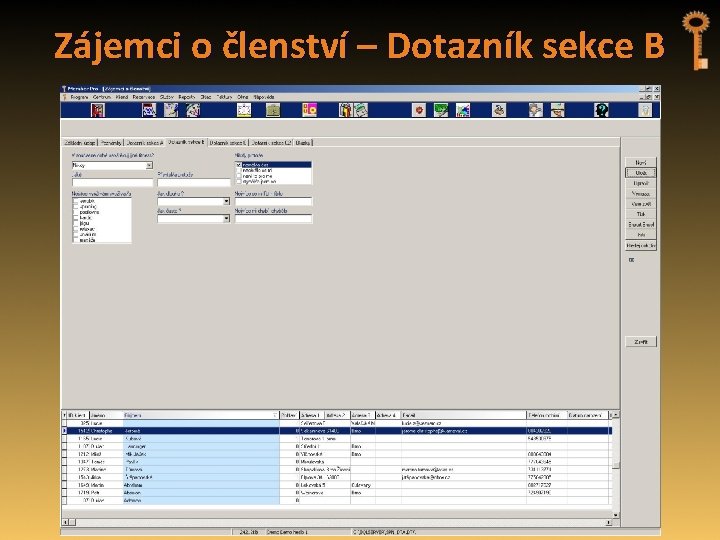Click the text field right of the upper dropdown

273,202
